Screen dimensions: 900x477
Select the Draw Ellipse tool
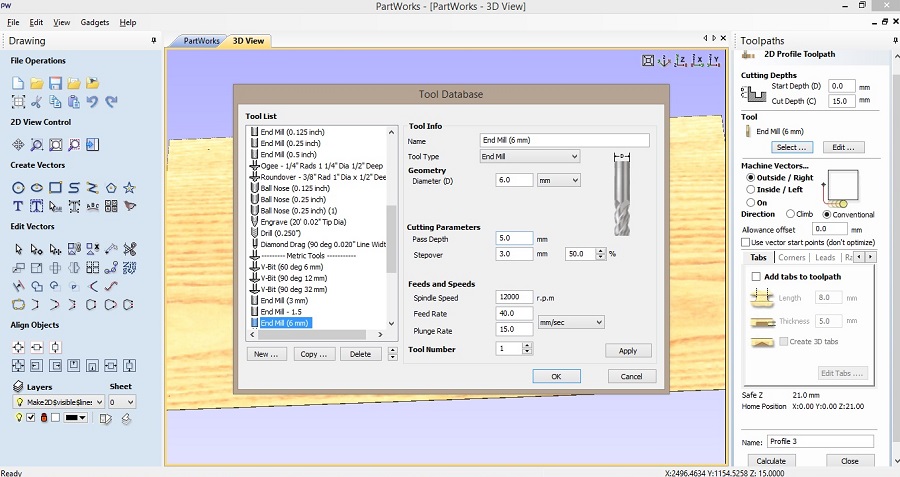pyautogui.click(x=37, y=188)
